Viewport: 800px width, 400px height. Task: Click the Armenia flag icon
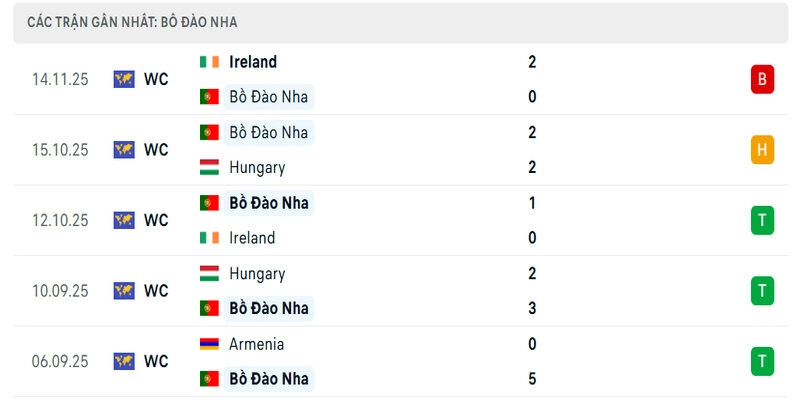(209, 344)
